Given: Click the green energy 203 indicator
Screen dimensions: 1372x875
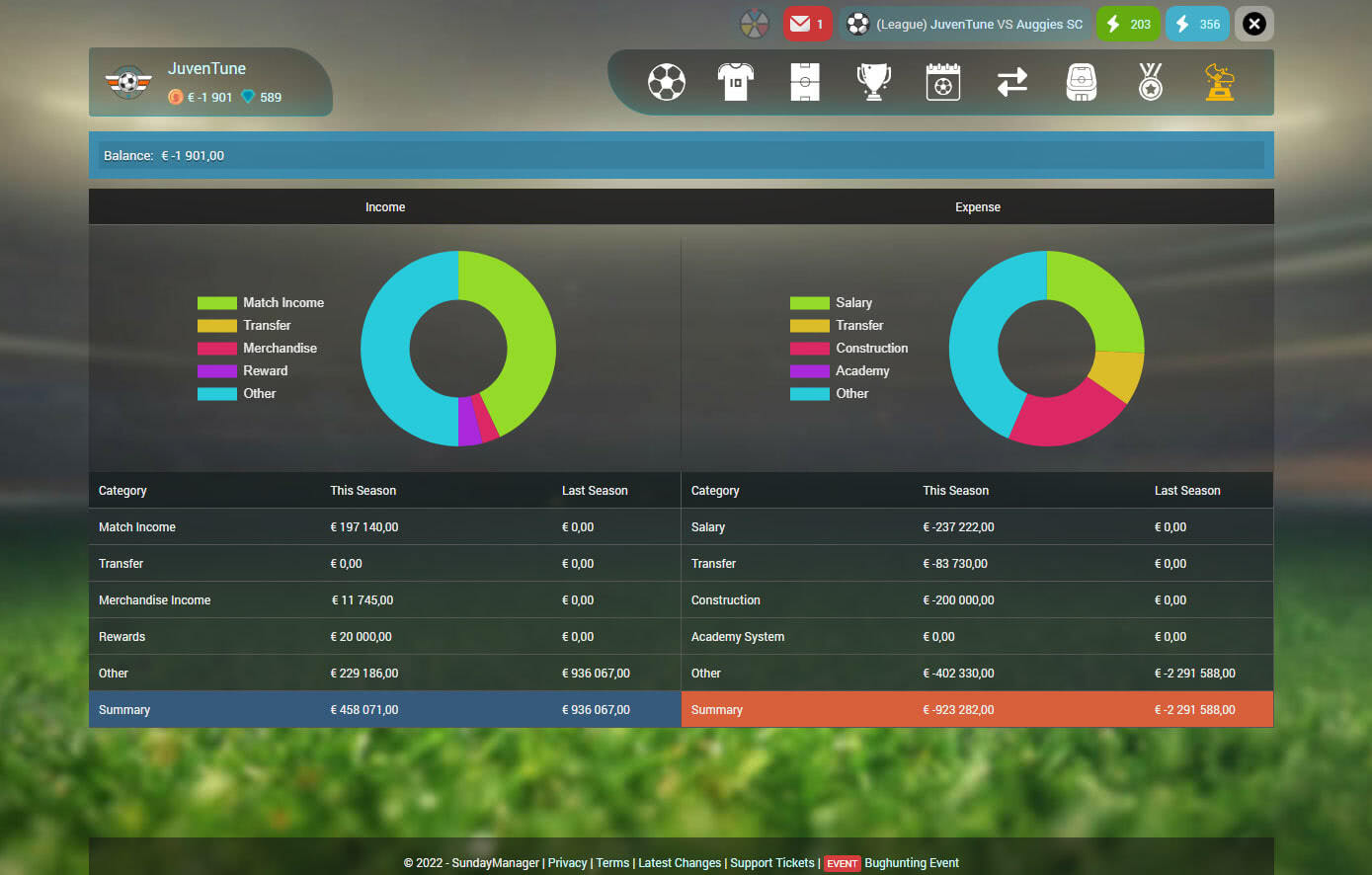Looking at the screenshot, I should pyautogui.click(x=1128, y=24).
